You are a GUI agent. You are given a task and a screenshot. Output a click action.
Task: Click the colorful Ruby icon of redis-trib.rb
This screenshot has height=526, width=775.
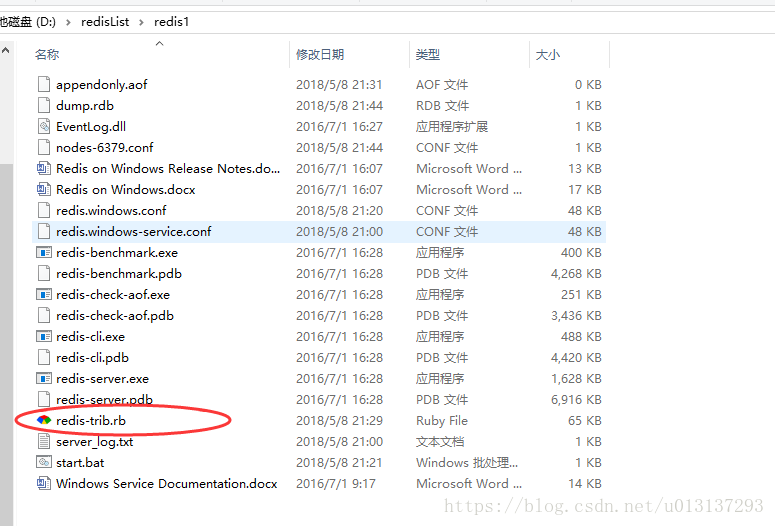44,420
